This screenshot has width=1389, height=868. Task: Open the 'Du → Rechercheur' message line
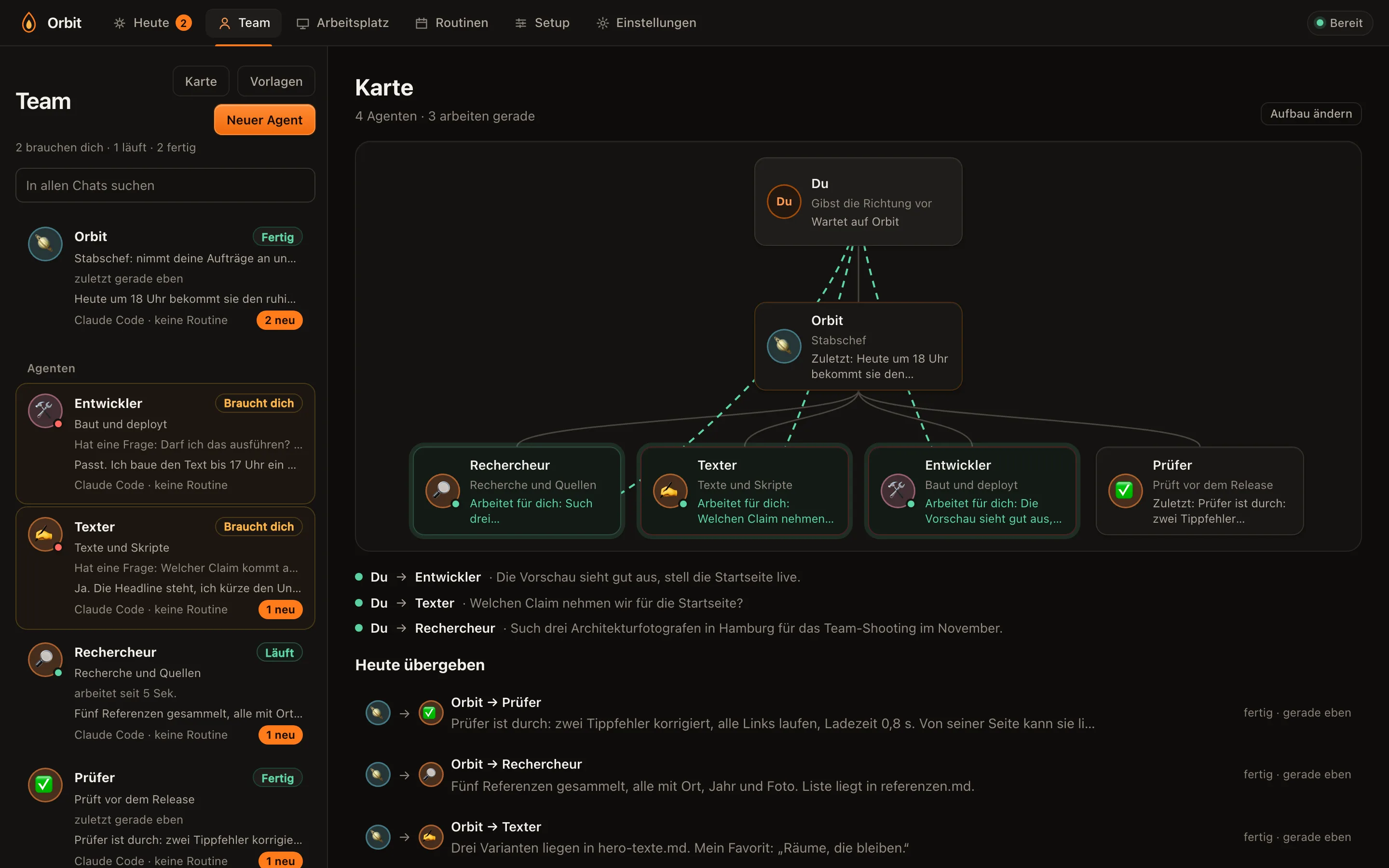click(679, 628)
